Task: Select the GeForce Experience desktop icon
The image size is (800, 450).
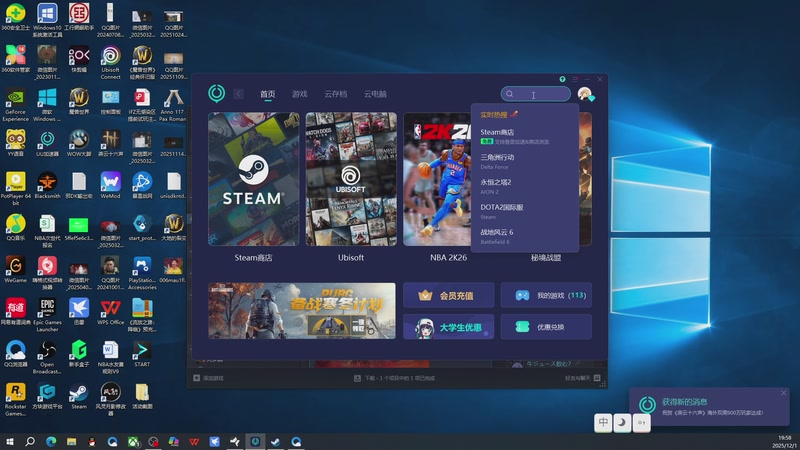Action: [15, 105]
